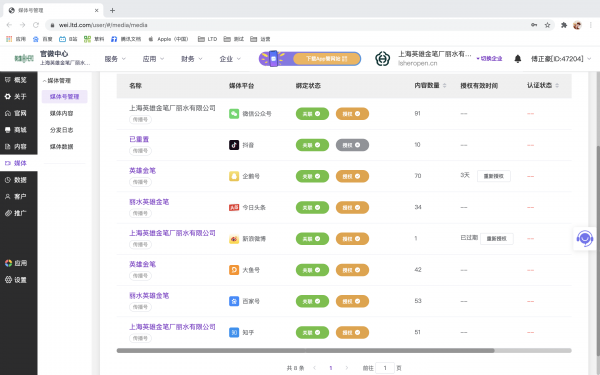Viewport: 600px width, 375px height.
Task: Open the 已重置 account name link
Action: pyautogui.click(x=139, y=139)
